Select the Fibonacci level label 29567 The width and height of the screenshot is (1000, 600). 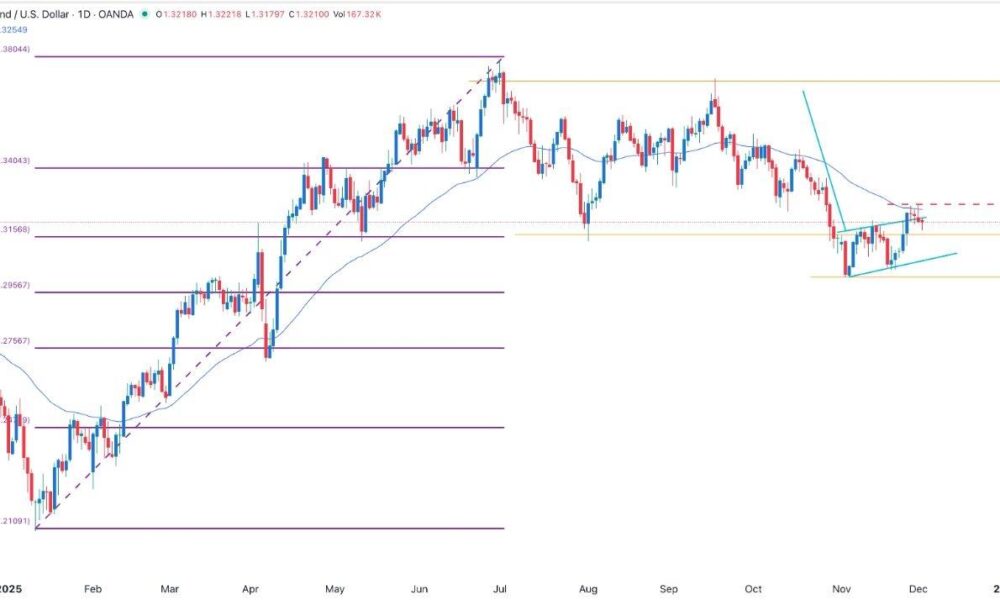click(17, 286)
